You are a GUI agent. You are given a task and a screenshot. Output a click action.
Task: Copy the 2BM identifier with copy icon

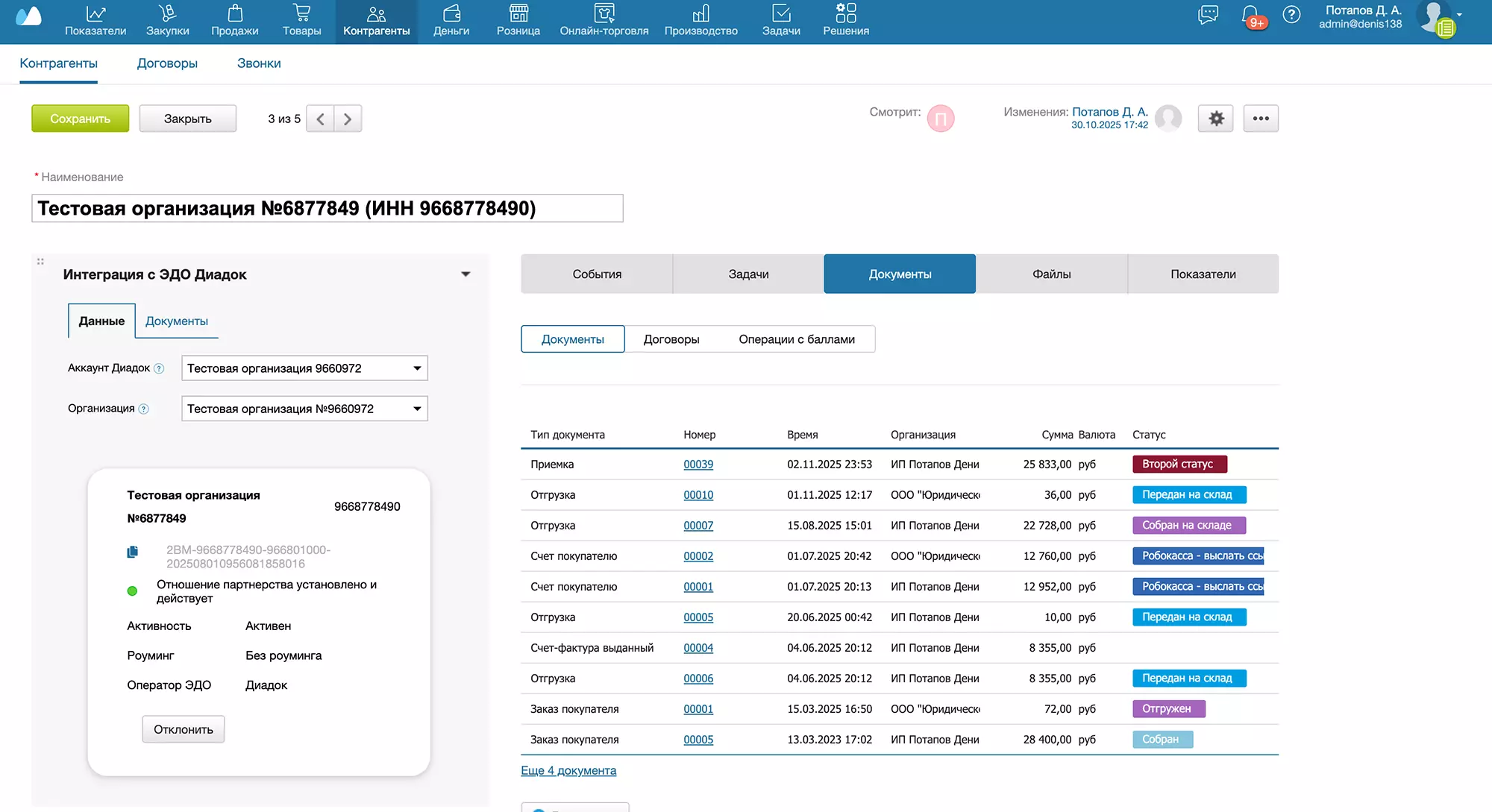pyautogui.click(x=133, y=552)
